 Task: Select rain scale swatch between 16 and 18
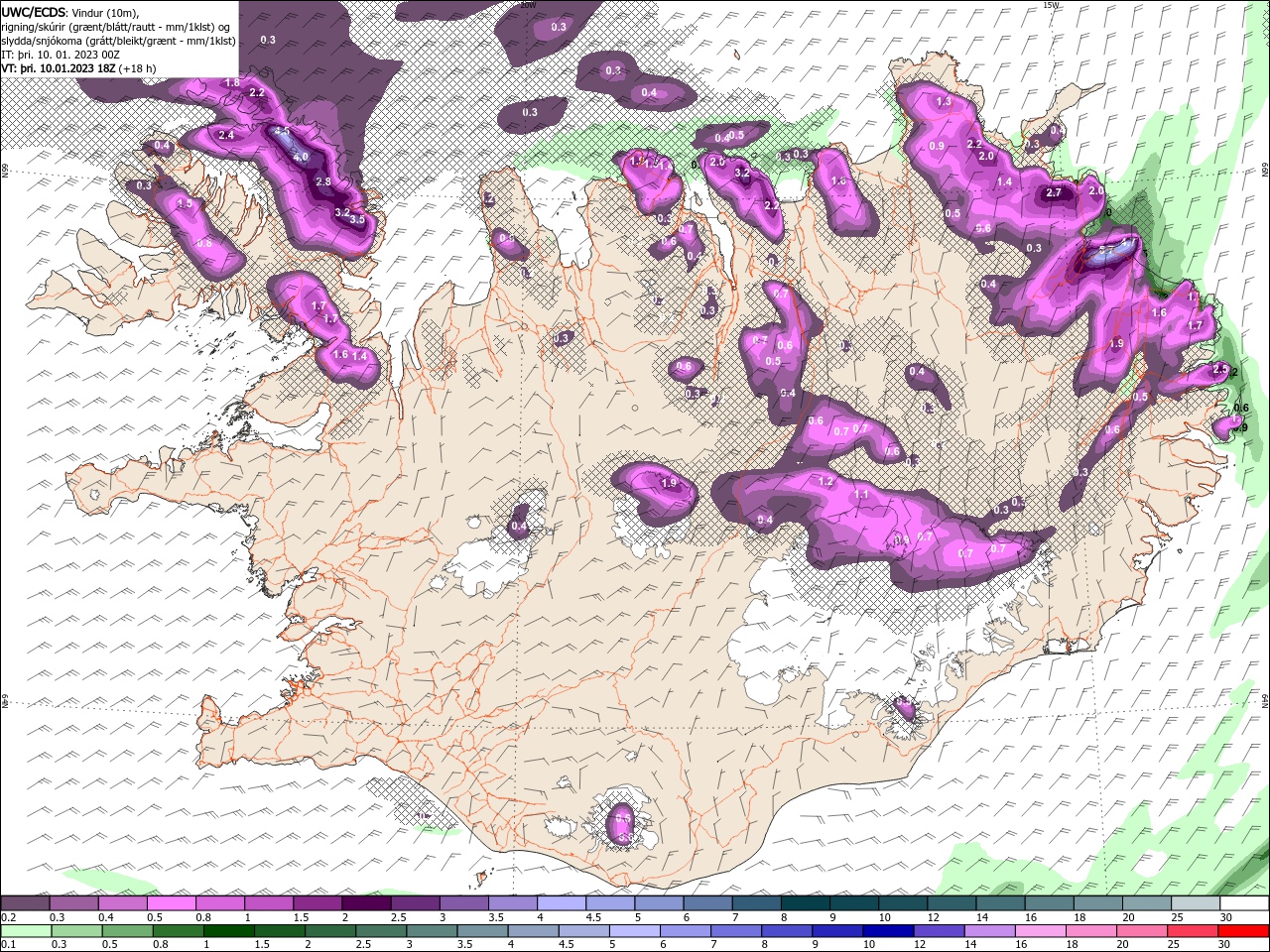click(1042, 931)
